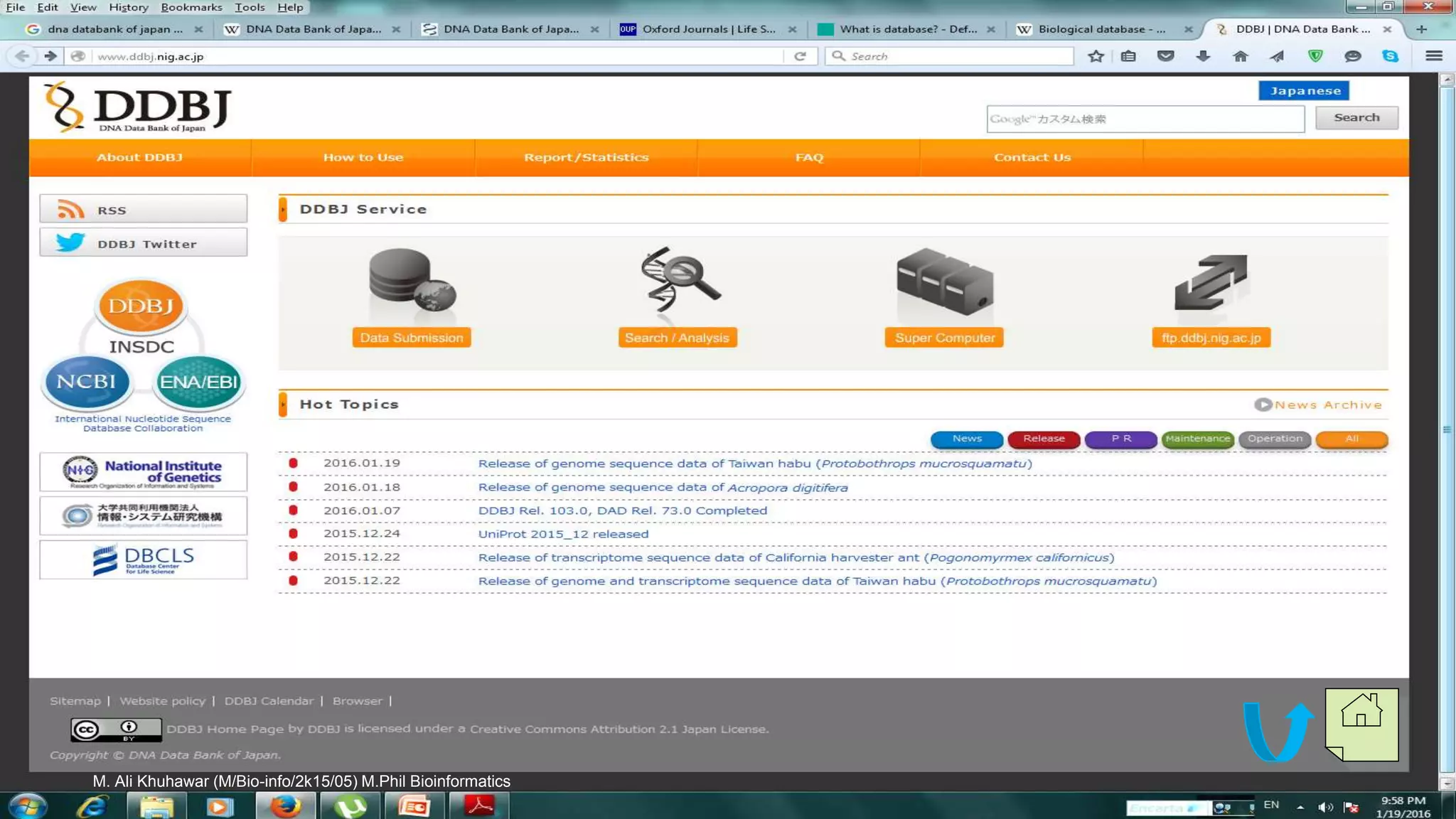
Task: Switch to the Oxford Journals tab
Action: [707, 29]
